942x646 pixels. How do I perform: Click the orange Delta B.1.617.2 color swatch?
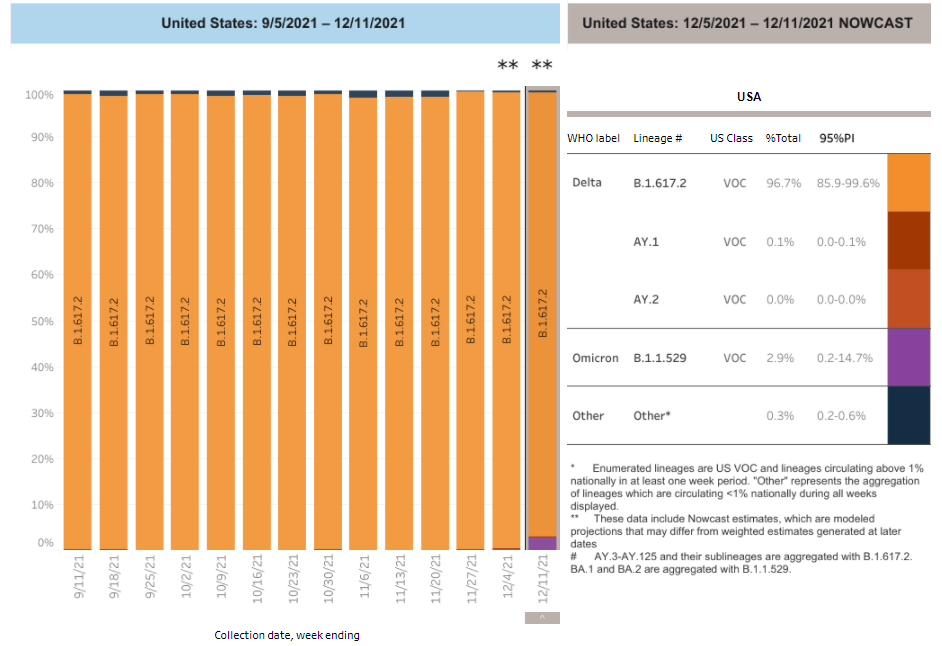(908, 182)
